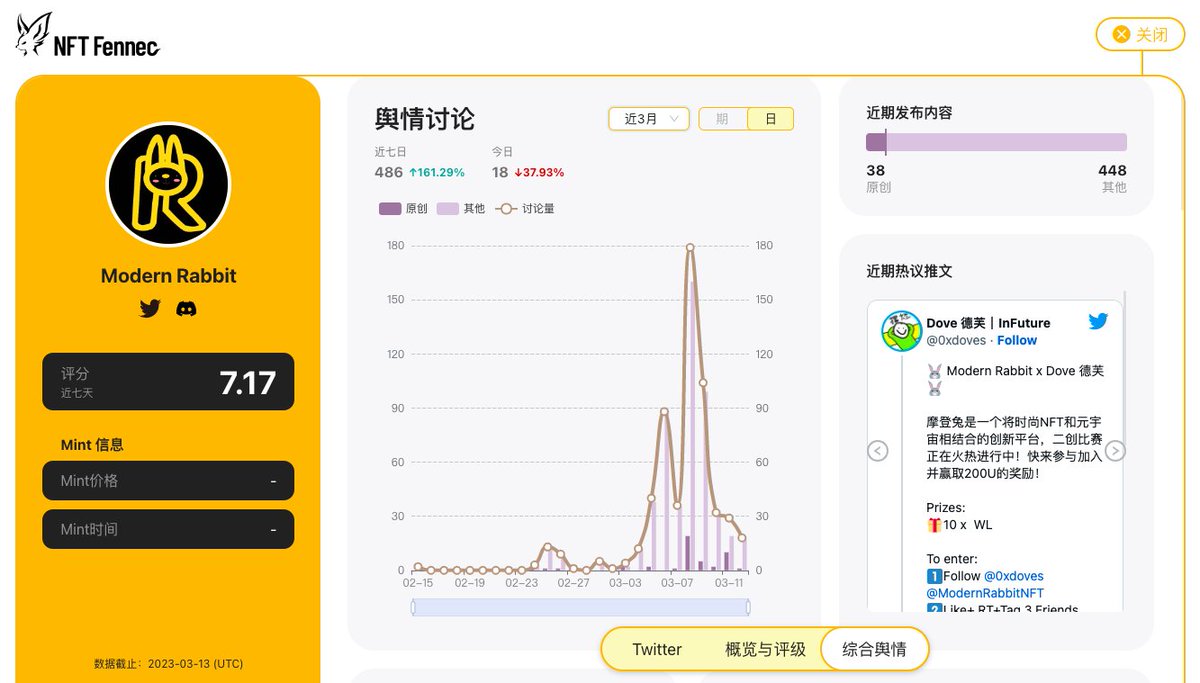Viewport: 1200px width, 683px height.
Task: Click the Modern Rabbit project name
Action: click(x=168, y=276)
